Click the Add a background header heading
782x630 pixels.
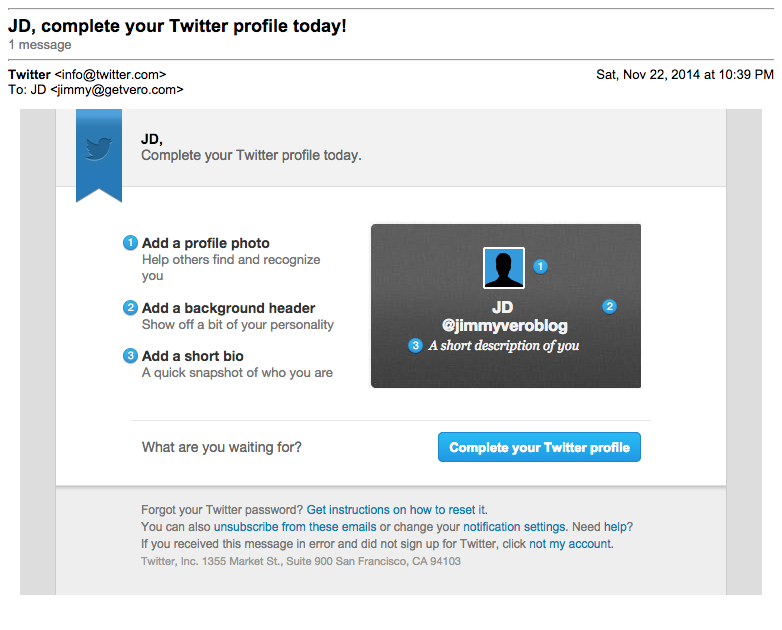click(x=228, y=308)
